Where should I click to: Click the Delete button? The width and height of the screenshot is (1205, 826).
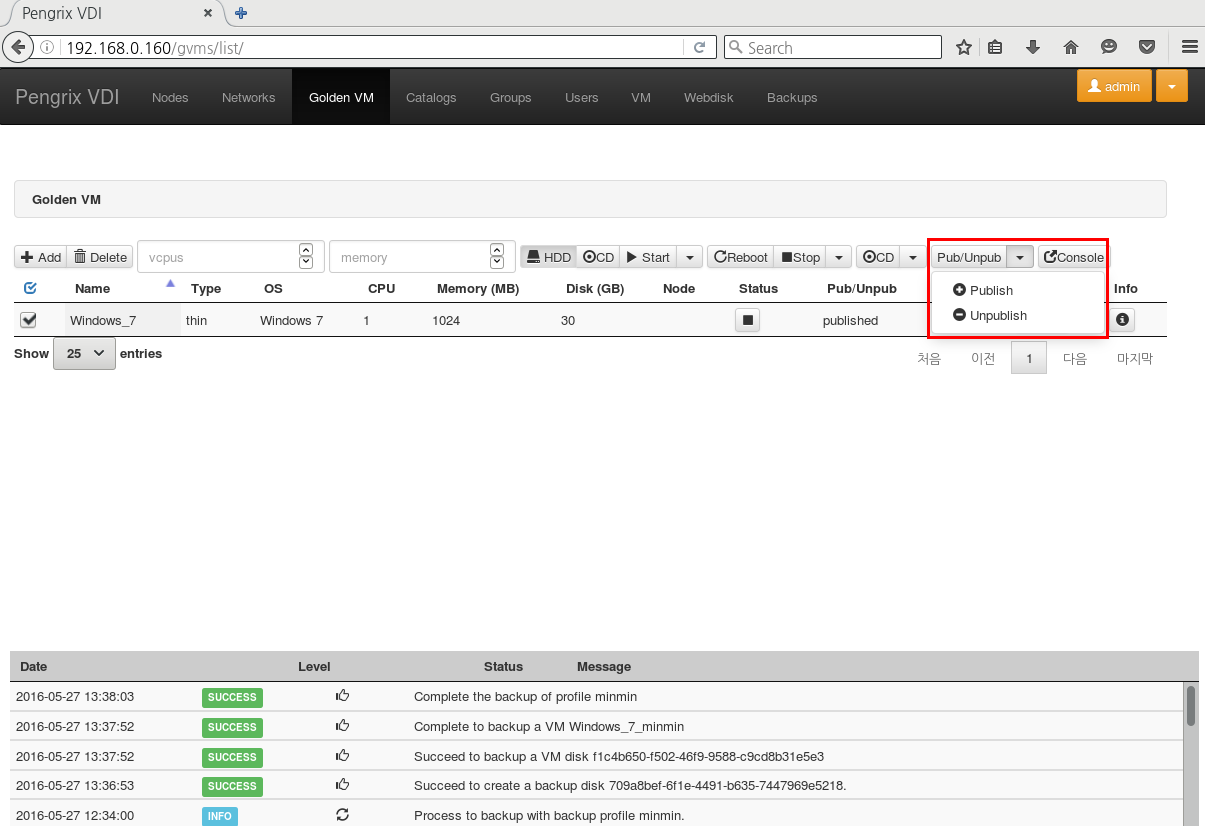(100, 257)
